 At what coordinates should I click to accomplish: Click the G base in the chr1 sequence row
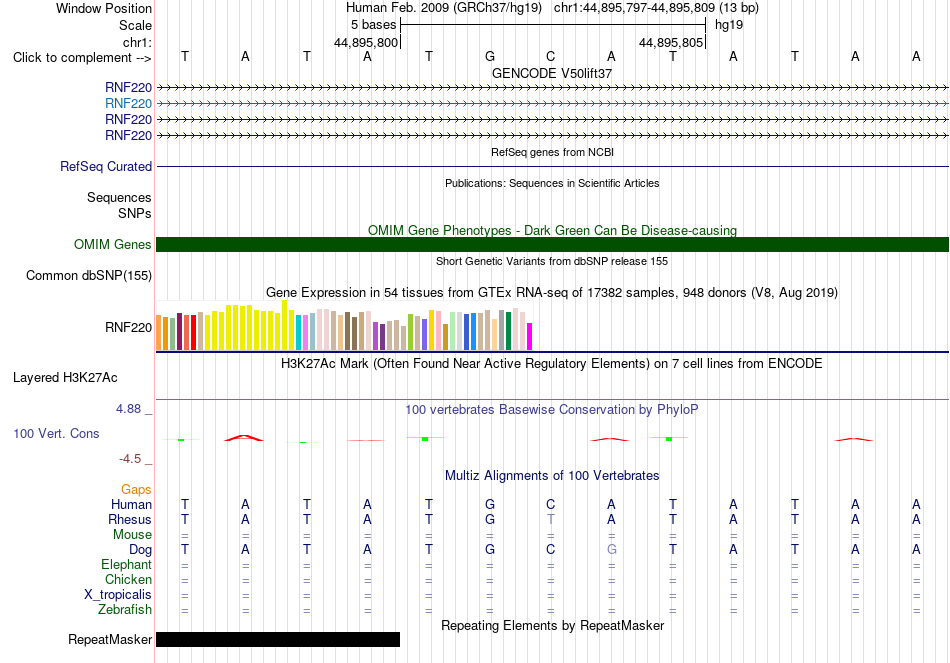coord(490,56)
